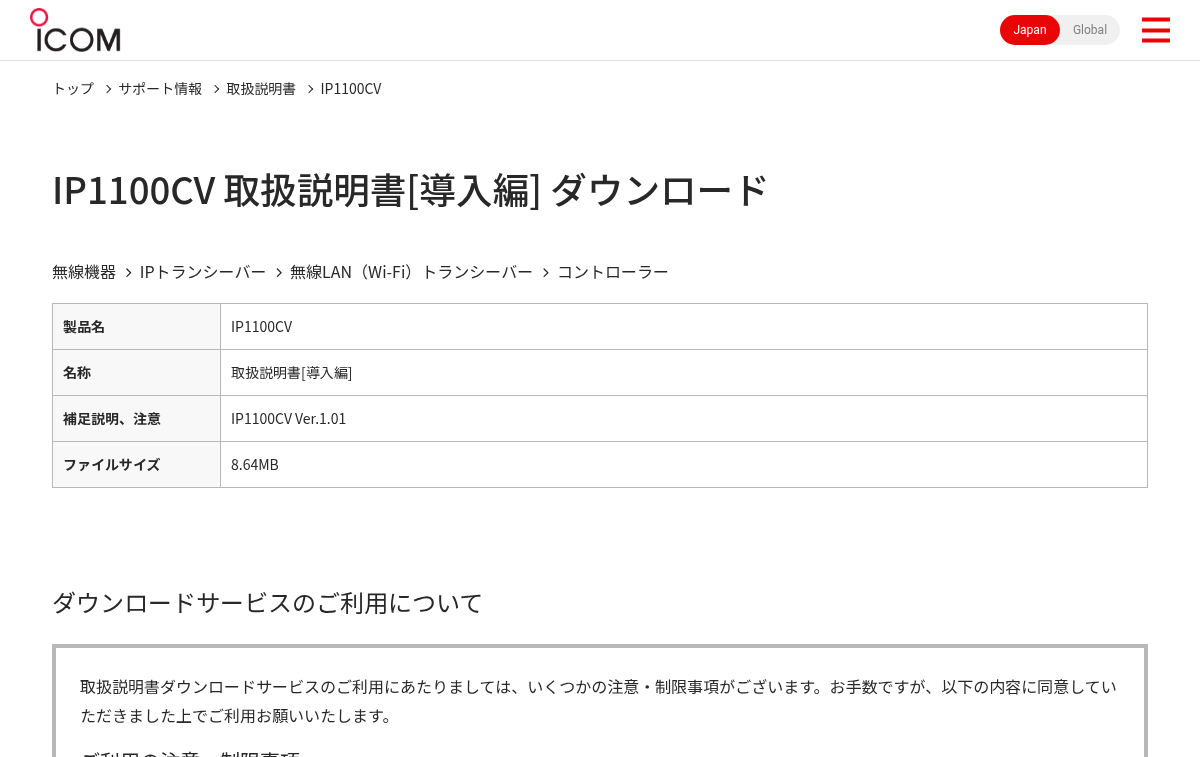1200x757 pixels.
Task: Open 無線LAN（Wi-Fi）トランシーバー category link
Action: click(411, 271)
